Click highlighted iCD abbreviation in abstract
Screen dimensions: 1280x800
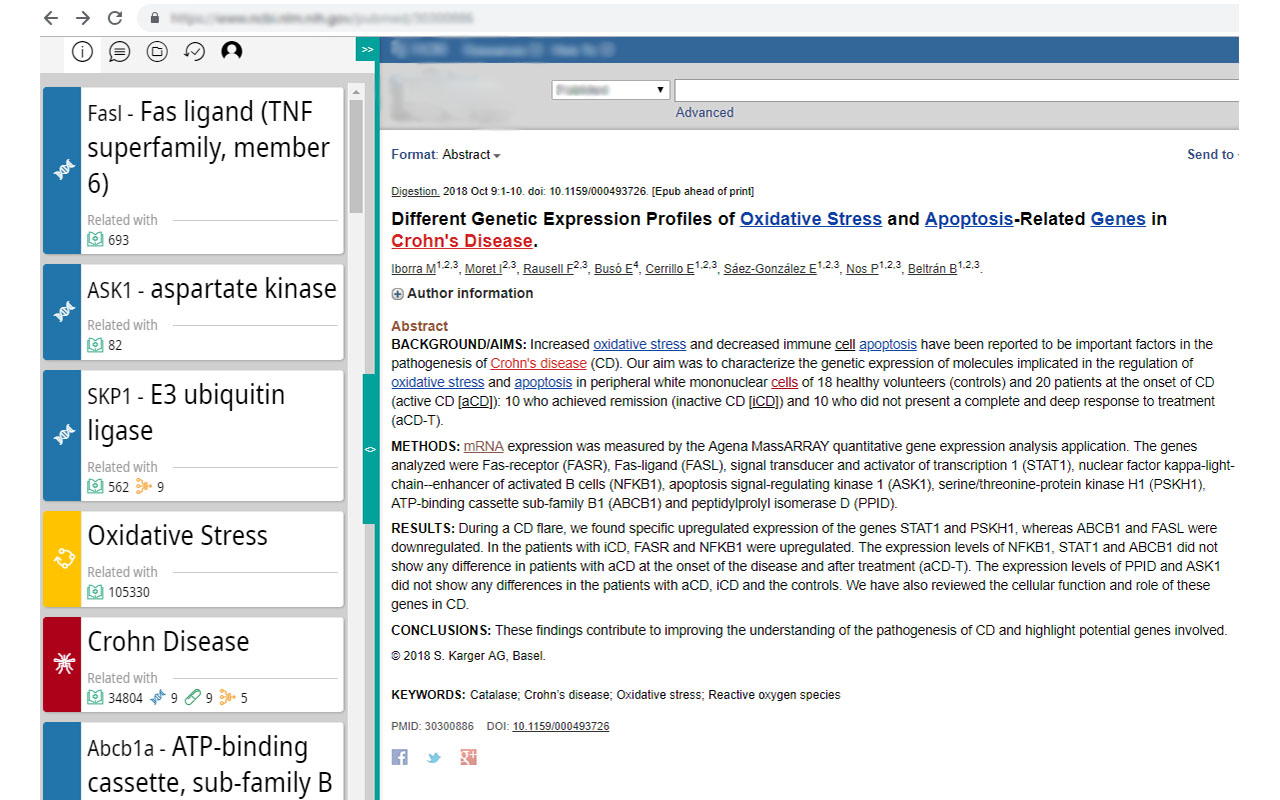(x=765, y=401)
